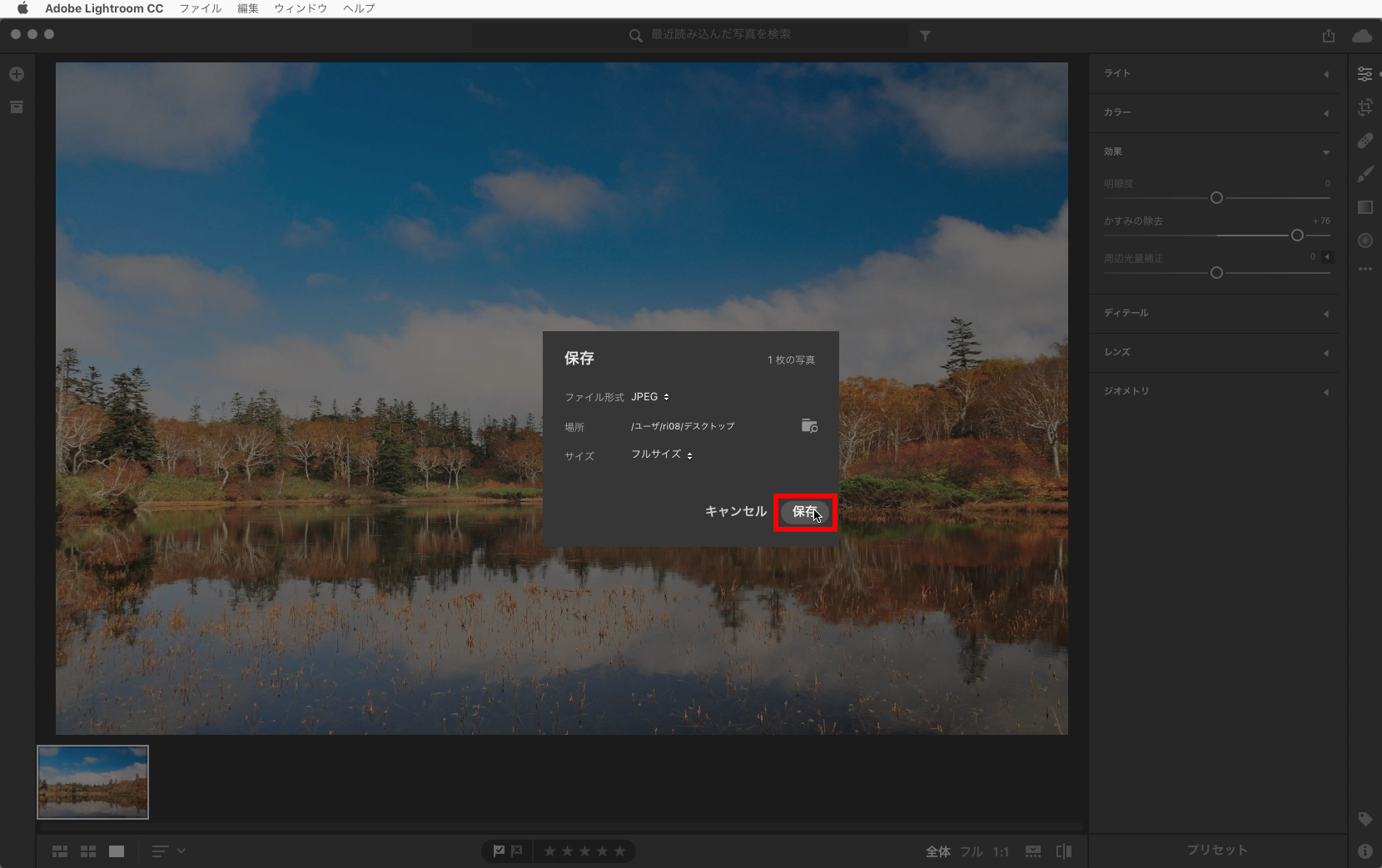Screen dimensions: 1382x868
Task: Open the My Photos archive panel
Action: (x=17, y=107)
